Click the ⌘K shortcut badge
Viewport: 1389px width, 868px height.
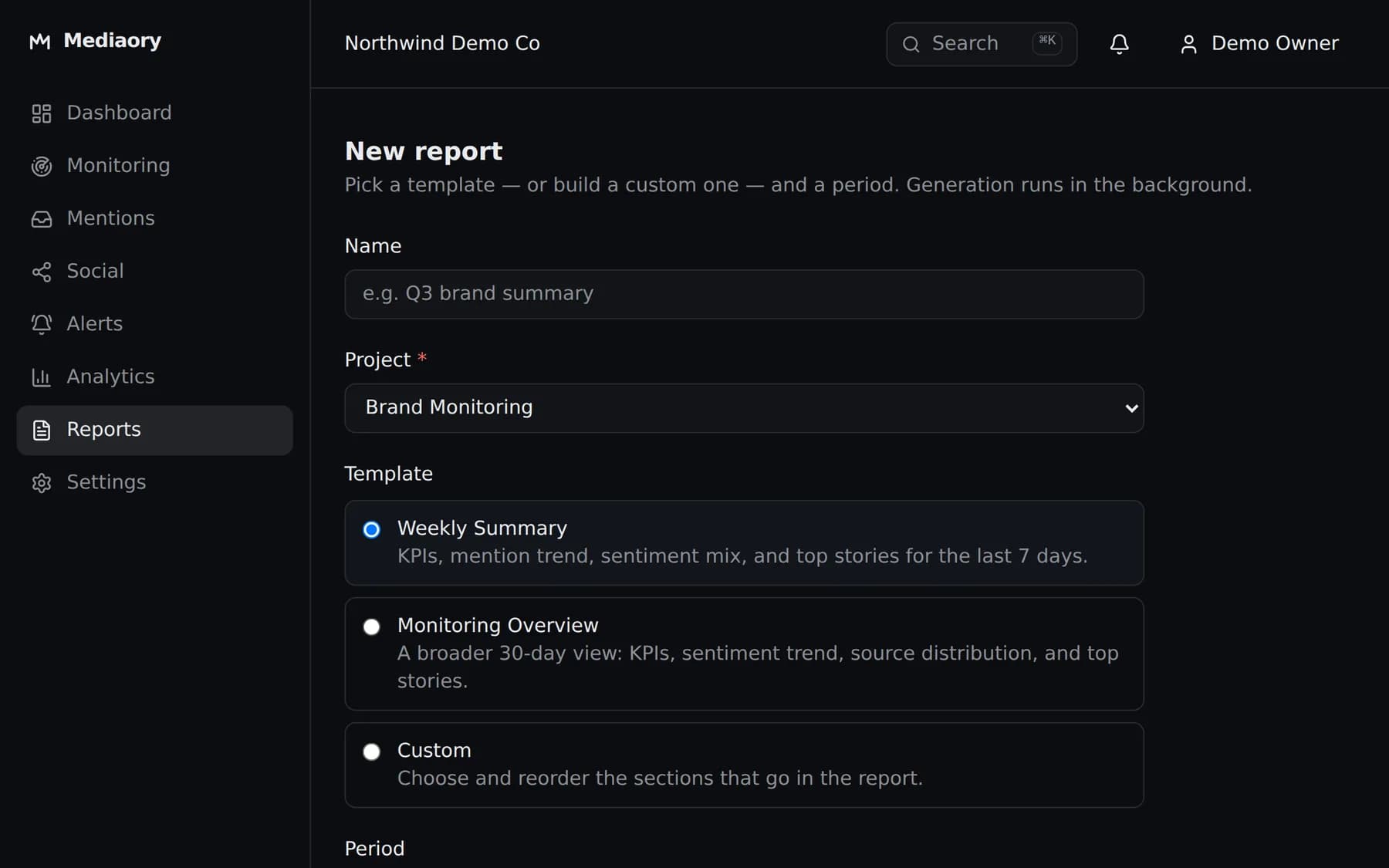(x=1047, y=42)
